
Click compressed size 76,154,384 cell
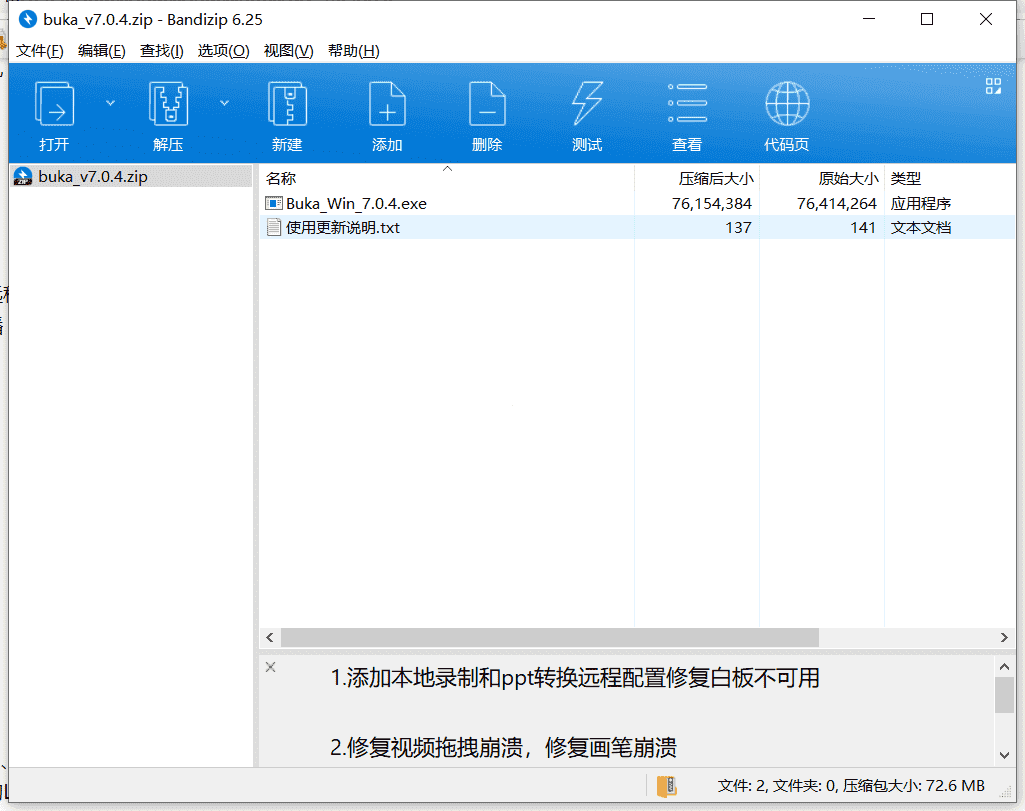712,204
